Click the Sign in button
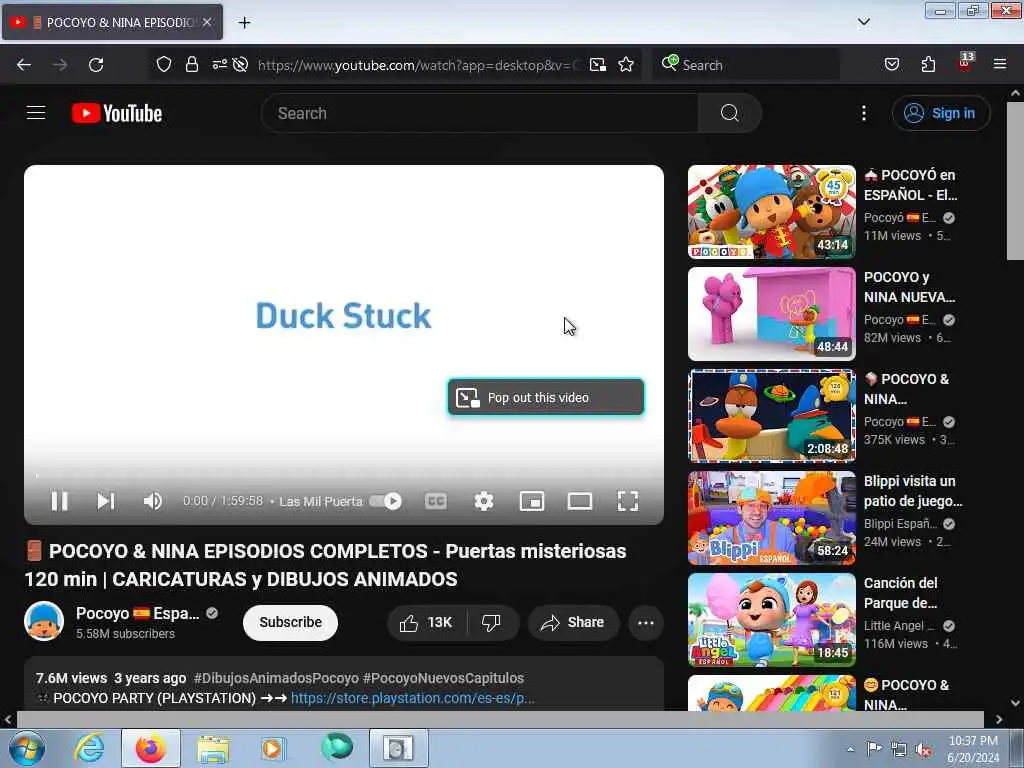Image resolution: width=1024 pixels, height=768 pixels. tap(940, 113)
